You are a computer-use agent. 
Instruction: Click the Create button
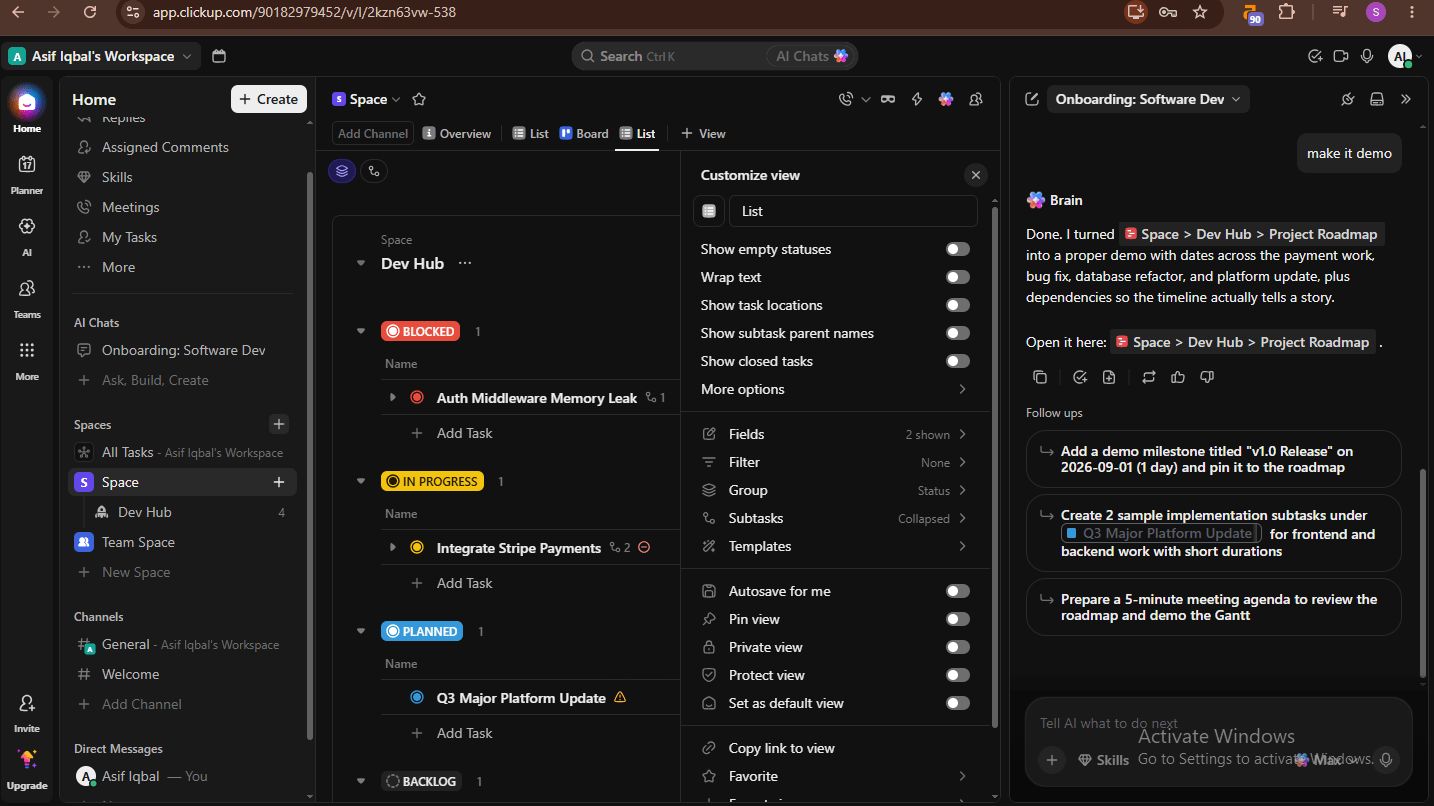pyautogui.click(x=269, y=99)
